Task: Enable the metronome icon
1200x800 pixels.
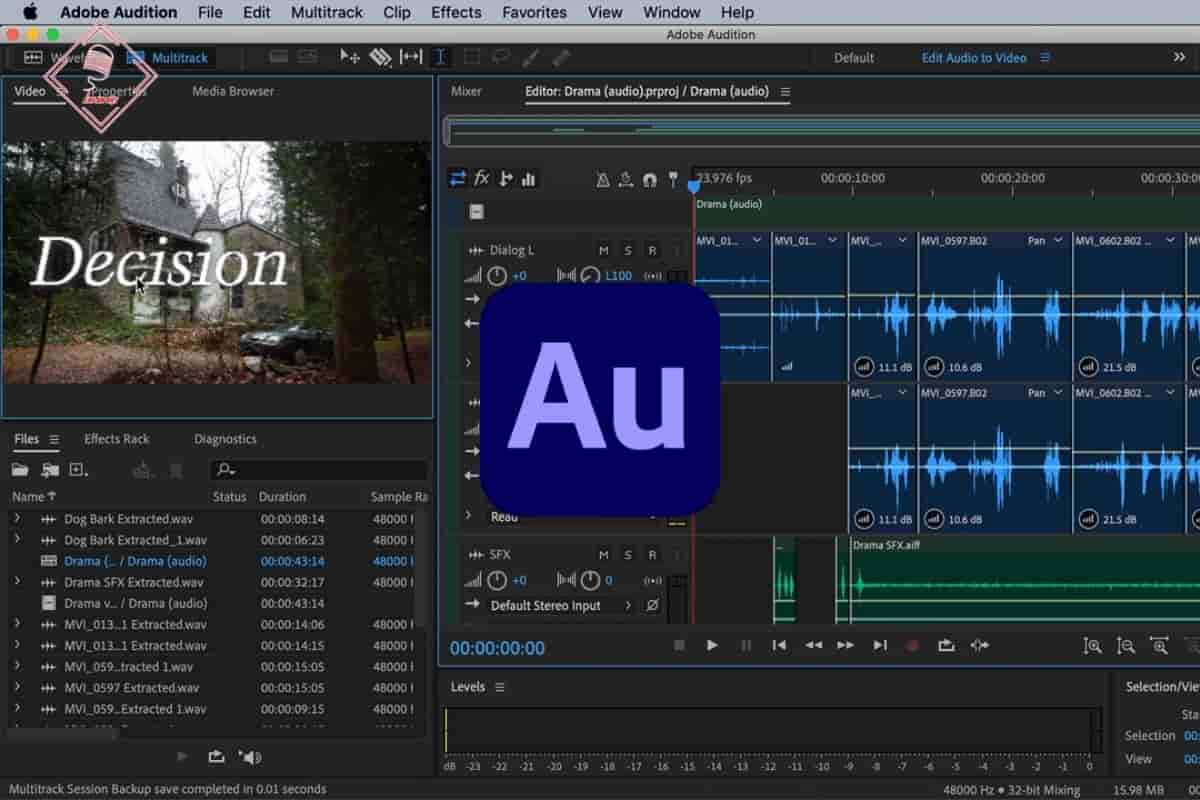Action: click(602, 178)
